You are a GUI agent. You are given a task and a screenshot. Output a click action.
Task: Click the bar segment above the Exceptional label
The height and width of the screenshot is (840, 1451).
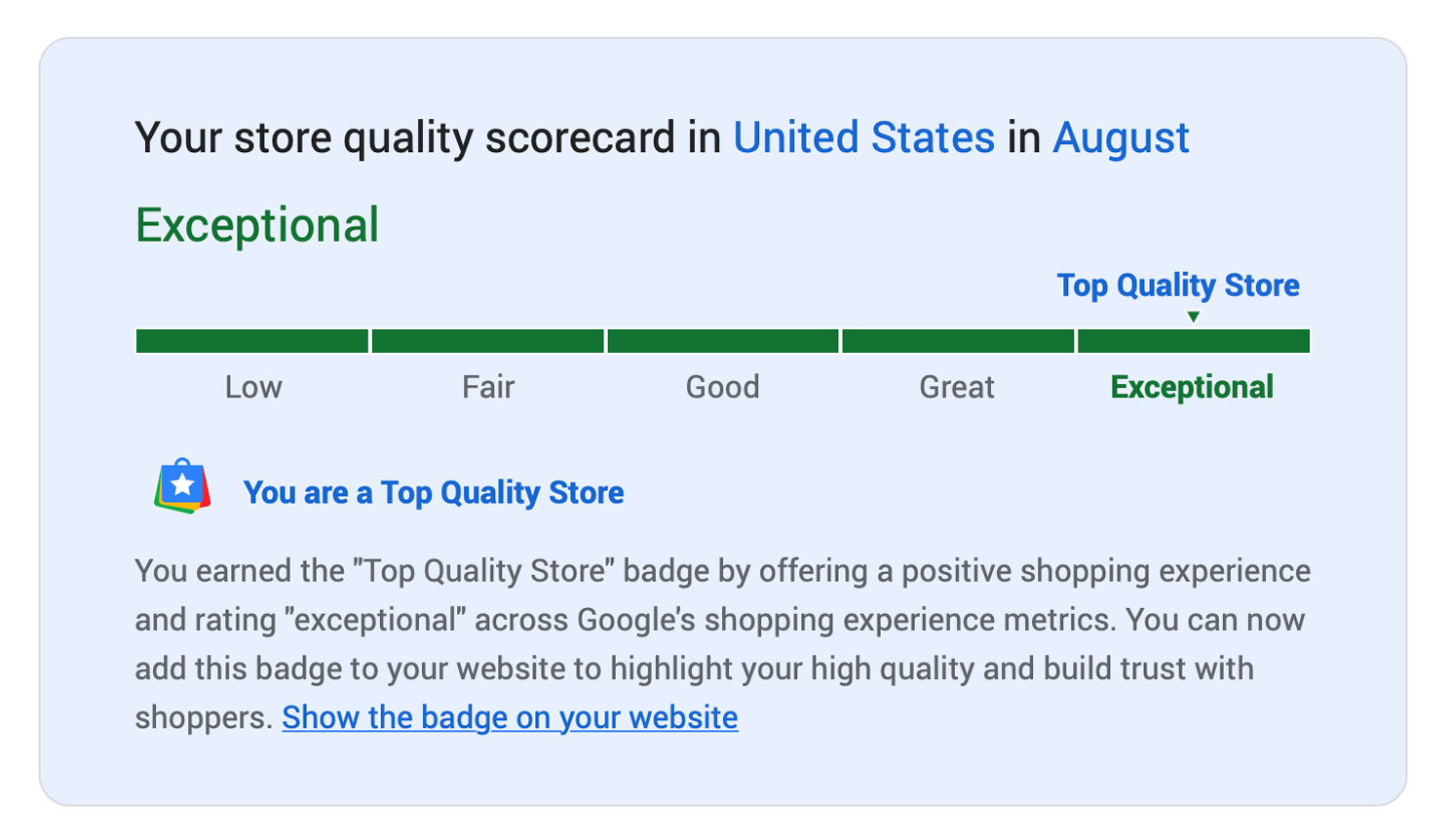click(1193, 341)
